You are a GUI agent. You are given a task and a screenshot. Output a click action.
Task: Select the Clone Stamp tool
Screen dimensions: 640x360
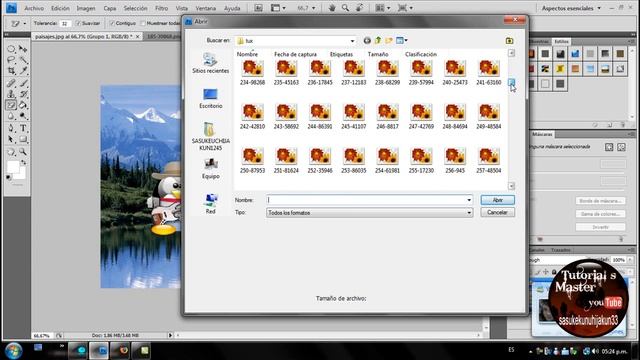point(11,94)
